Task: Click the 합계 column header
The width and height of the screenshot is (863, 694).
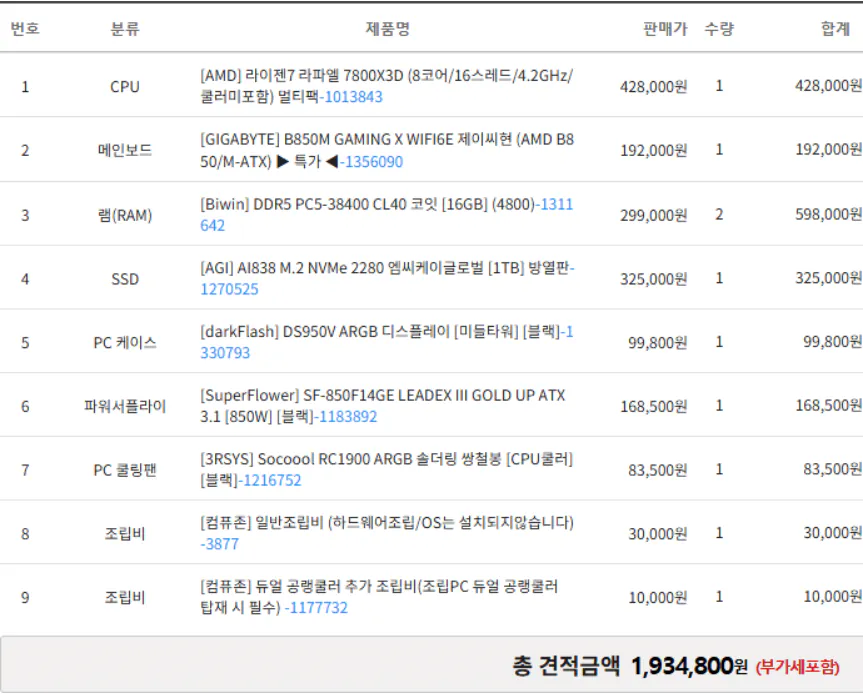Action: tap(835, 28)
